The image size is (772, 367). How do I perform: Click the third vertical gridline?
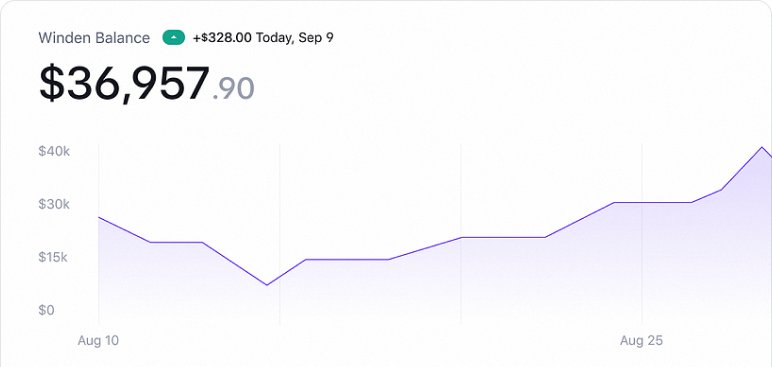(x=461, y=234)
